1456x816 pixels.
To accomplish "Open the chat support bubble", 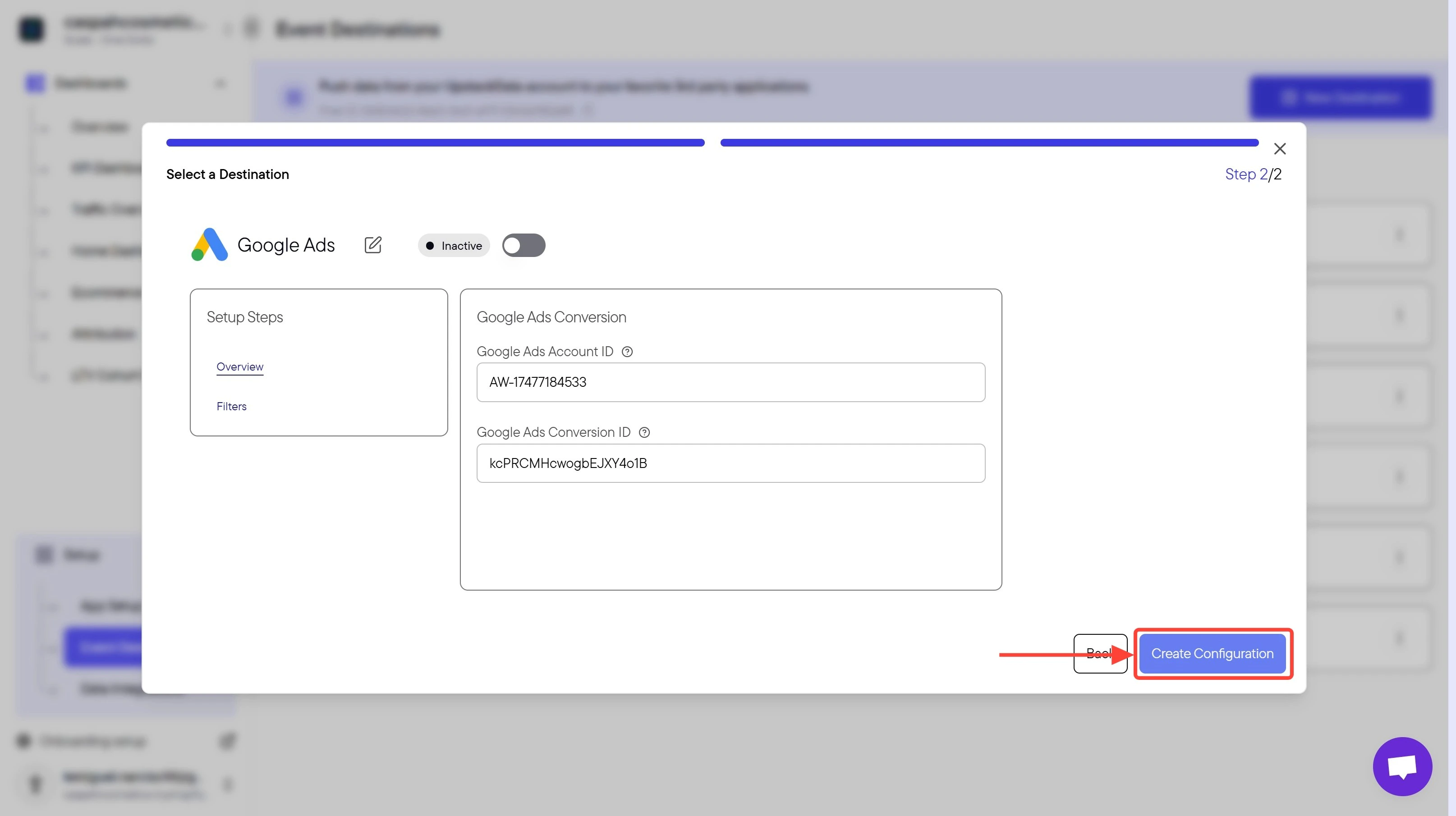I will (1402, 766).
